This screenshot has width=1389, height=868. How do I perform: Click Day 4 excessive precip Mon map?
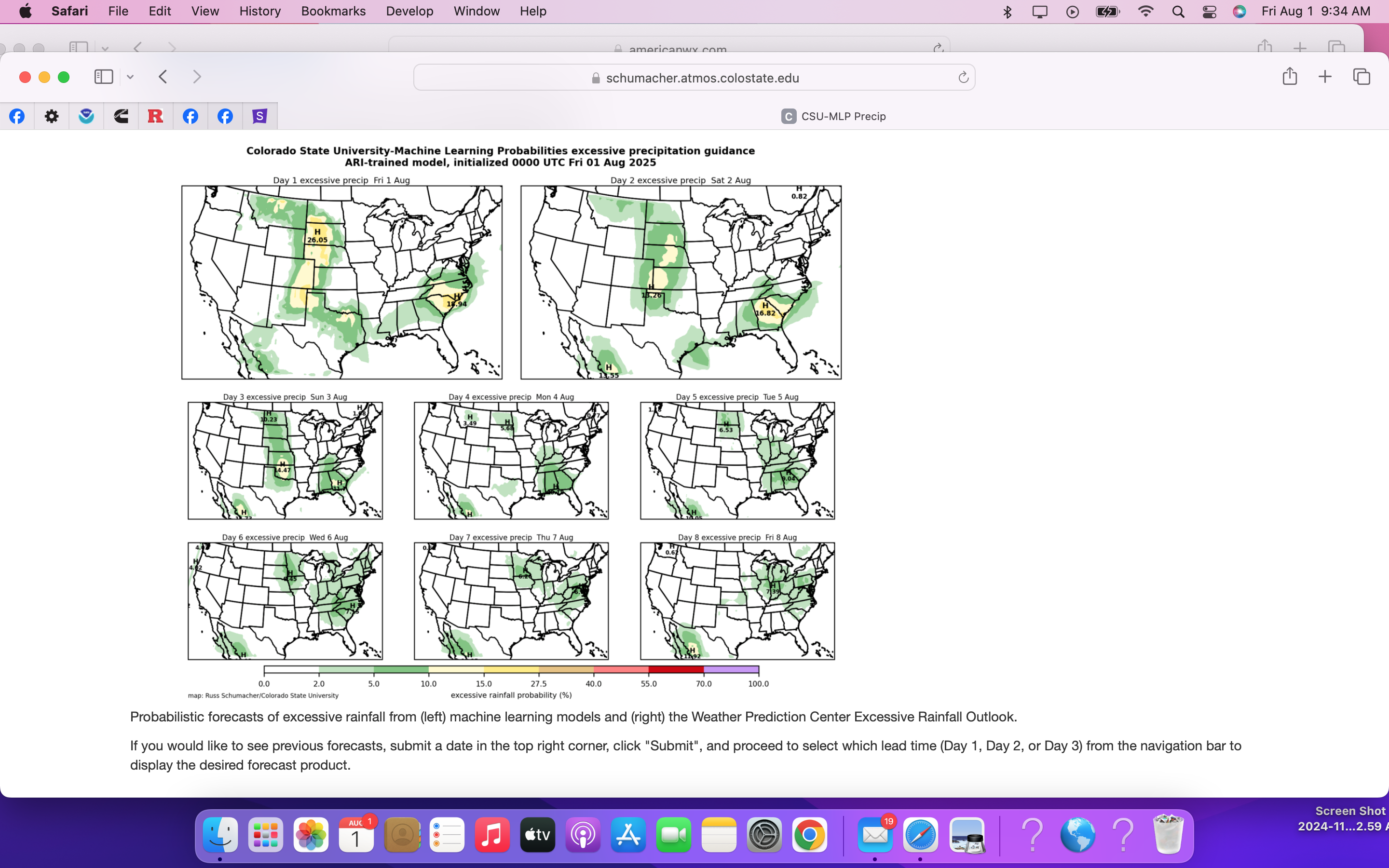(511, 461)
